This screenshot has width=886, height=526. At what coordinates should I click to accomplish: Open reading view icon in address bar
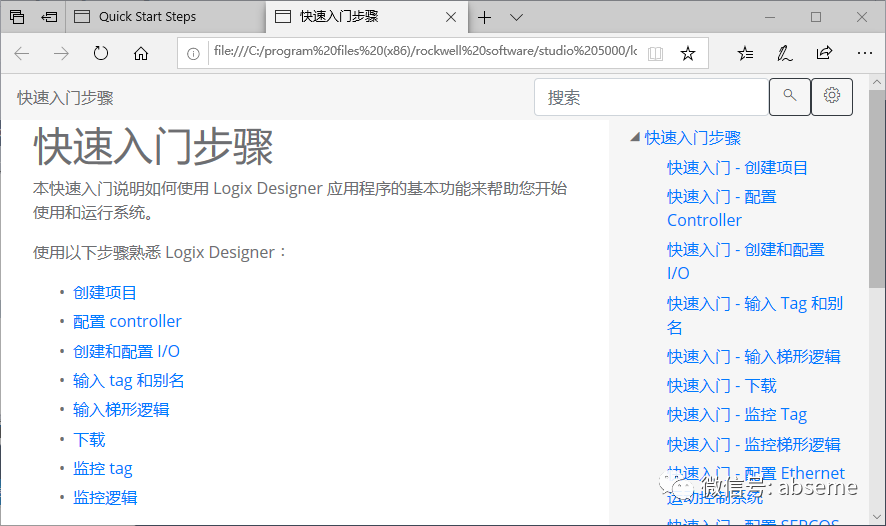pos(655,54)
